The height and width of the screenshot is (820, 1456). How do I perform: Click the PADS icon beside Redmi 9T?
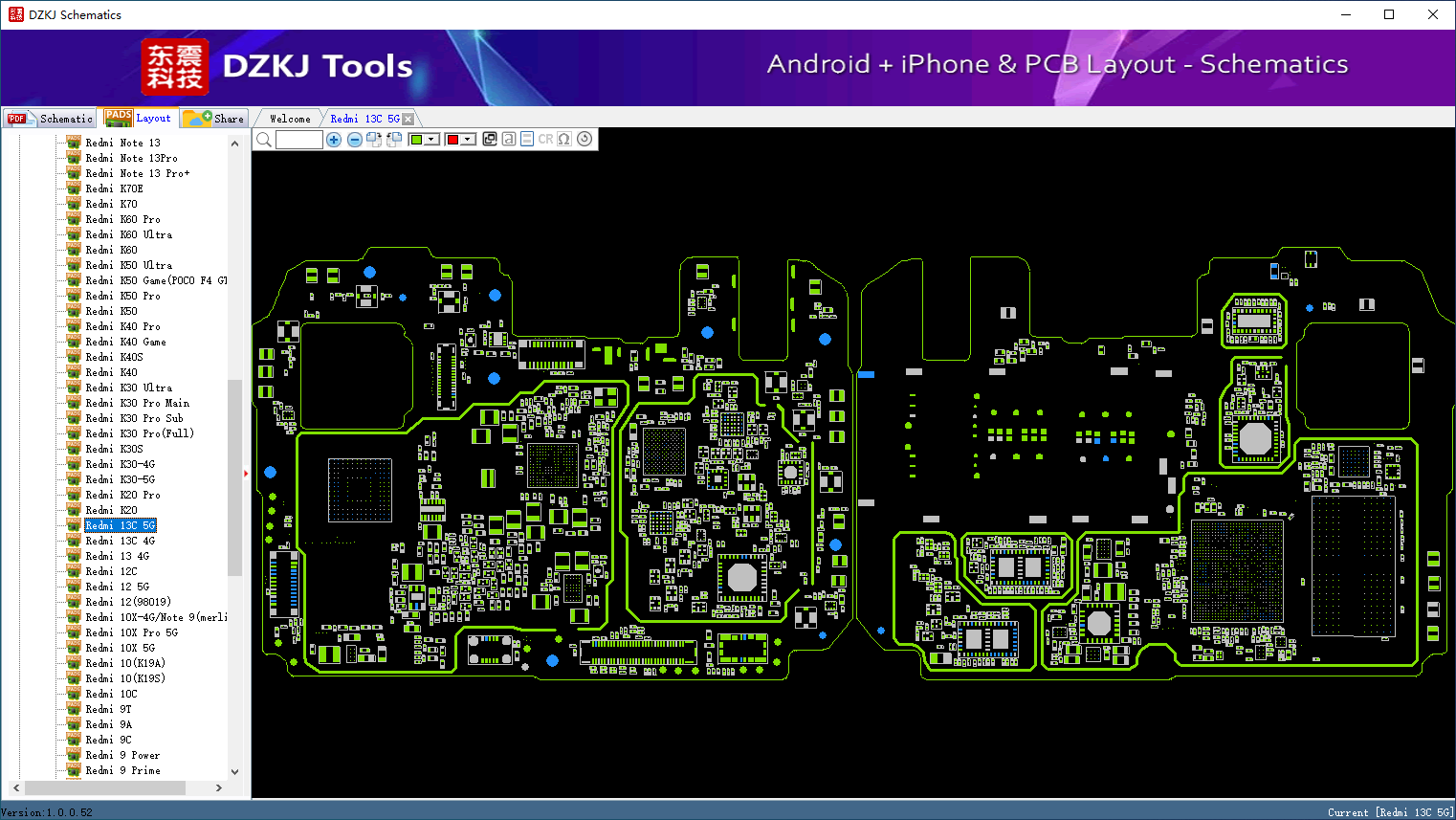click(74, 709)
